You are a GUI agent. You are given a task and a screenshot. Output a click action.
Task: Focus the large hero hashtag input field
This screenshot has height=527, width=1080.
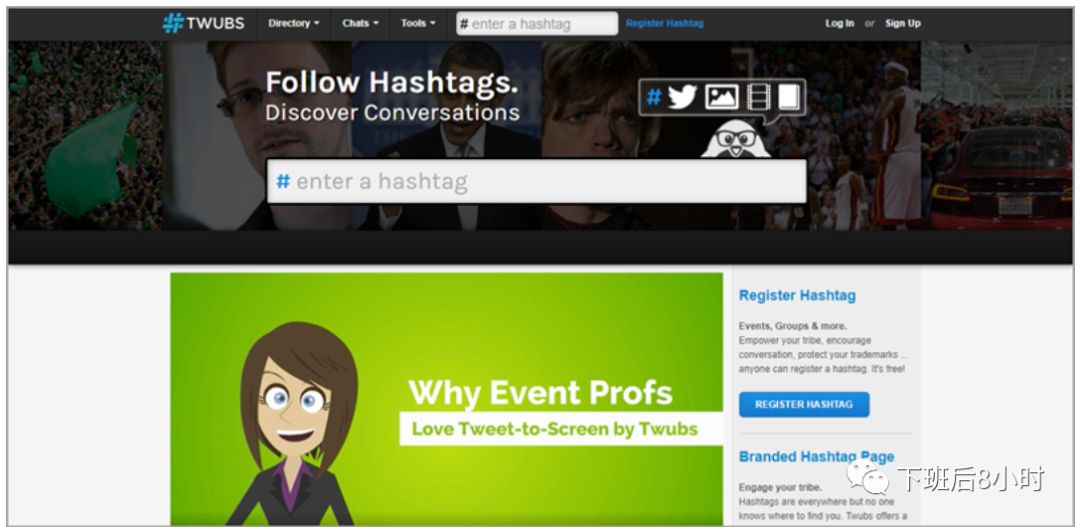tap(537, 182)
